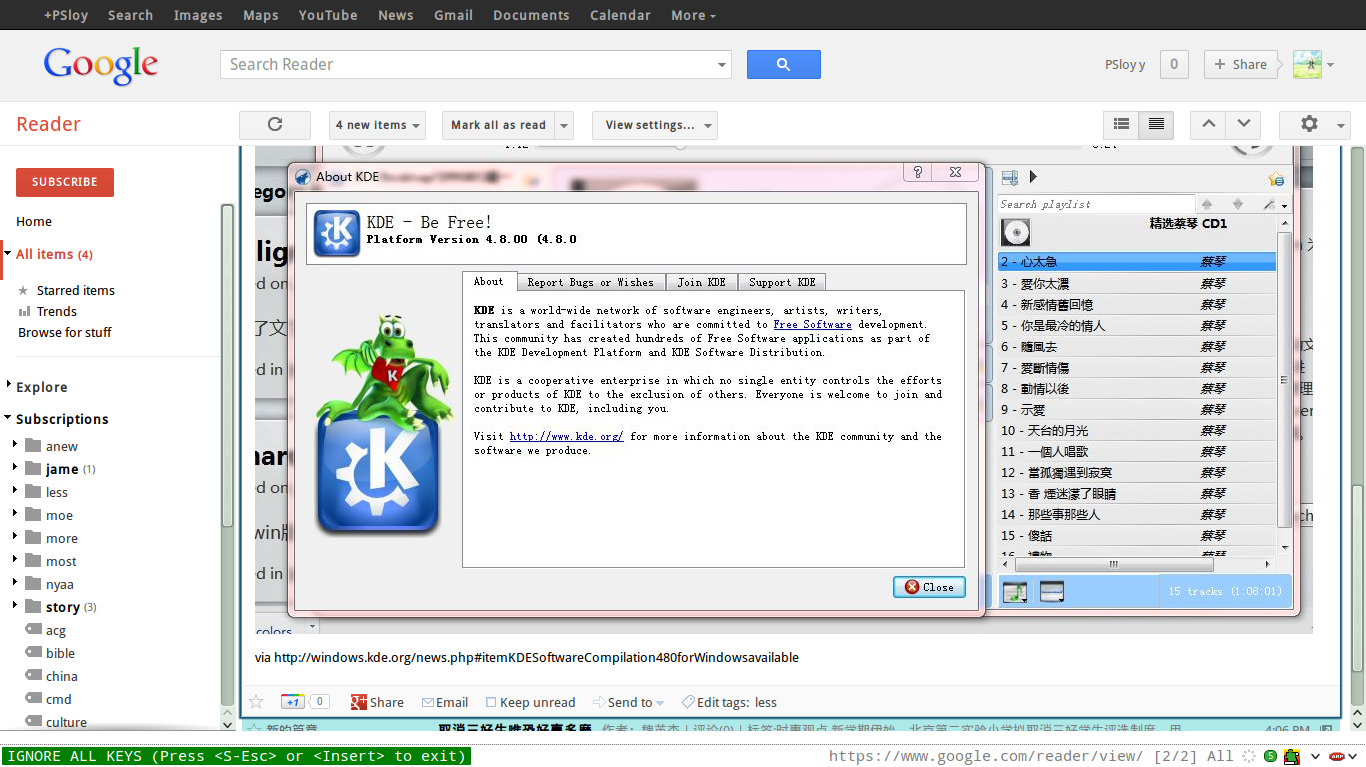1366x767 pixels.
Task: Click the red ABP status bar icon
Action: [1338, 756]
